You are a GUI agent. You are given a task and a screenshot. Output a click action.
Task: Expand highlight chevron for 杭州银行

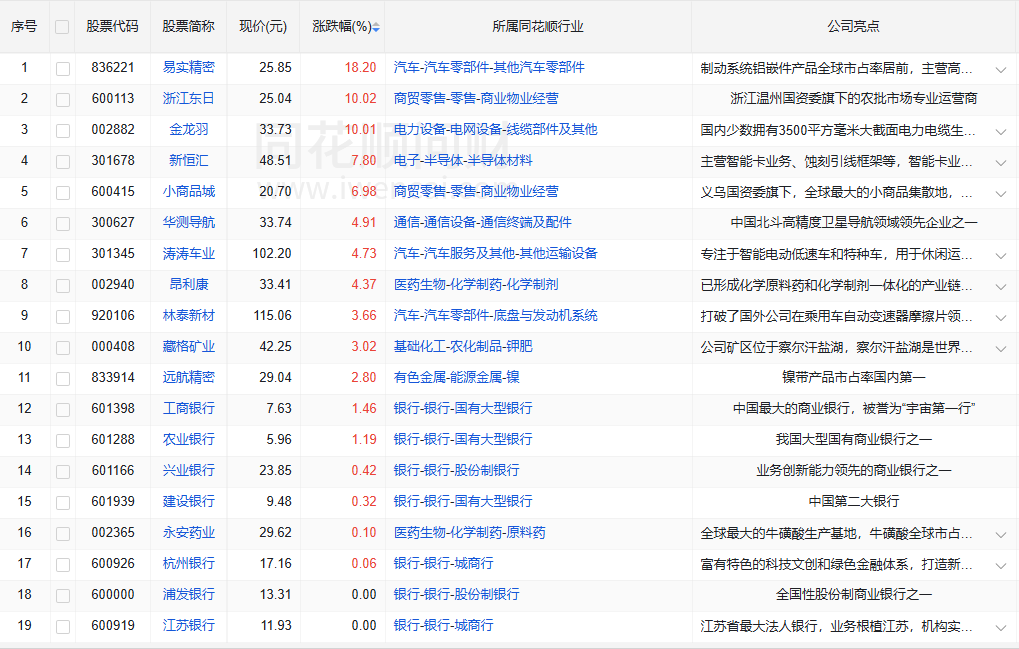(x=1000, y=566)
